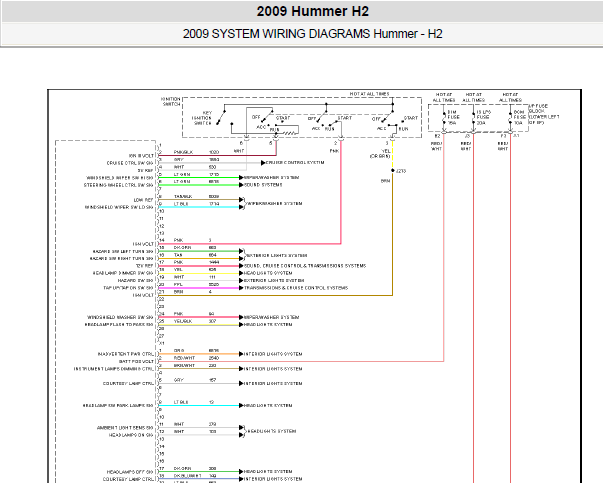603x483 pixels.
Task: Click the 'WINDSHIELD WIPER SW HI SIG' pin label
Action: 120,178
